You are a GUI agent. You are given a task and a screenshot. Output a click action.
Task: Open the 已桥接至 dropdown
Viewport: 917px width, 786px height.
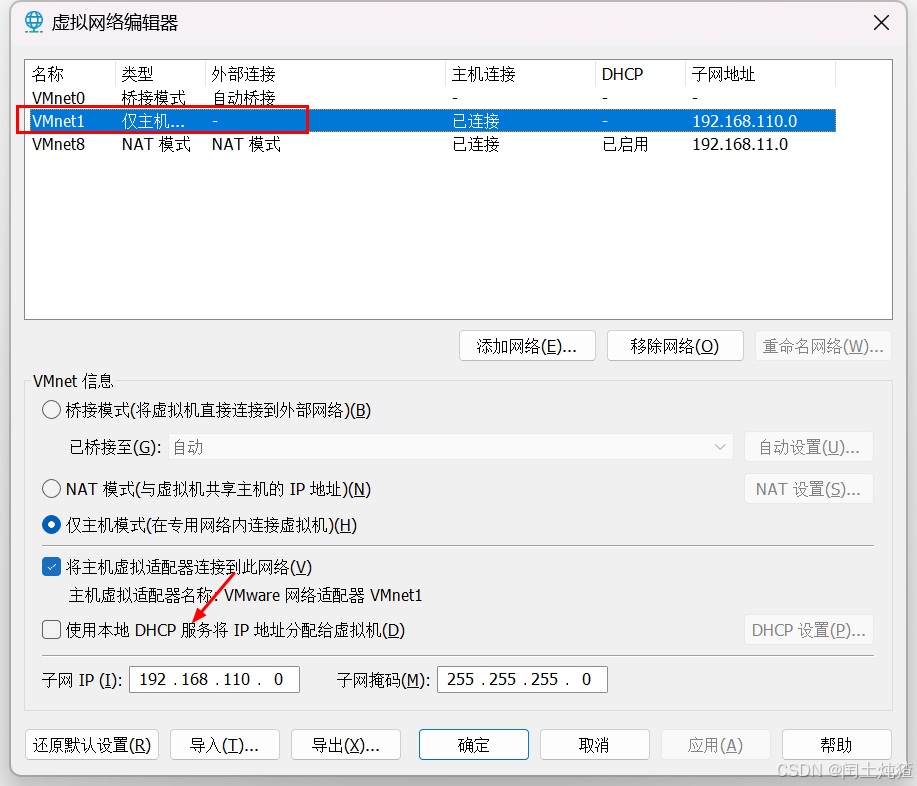[x=450, y=447]
